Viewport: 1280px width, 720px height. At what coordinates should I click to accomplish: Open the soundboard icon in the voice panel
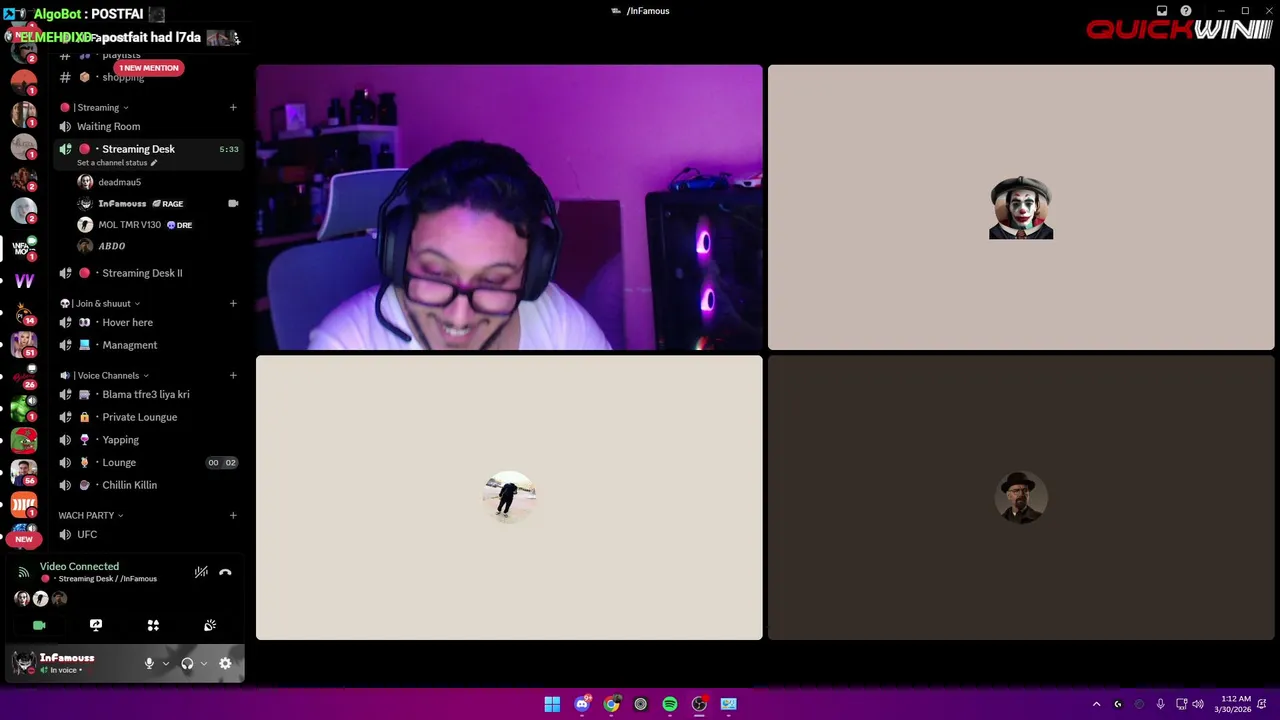(x=210, y=625)
